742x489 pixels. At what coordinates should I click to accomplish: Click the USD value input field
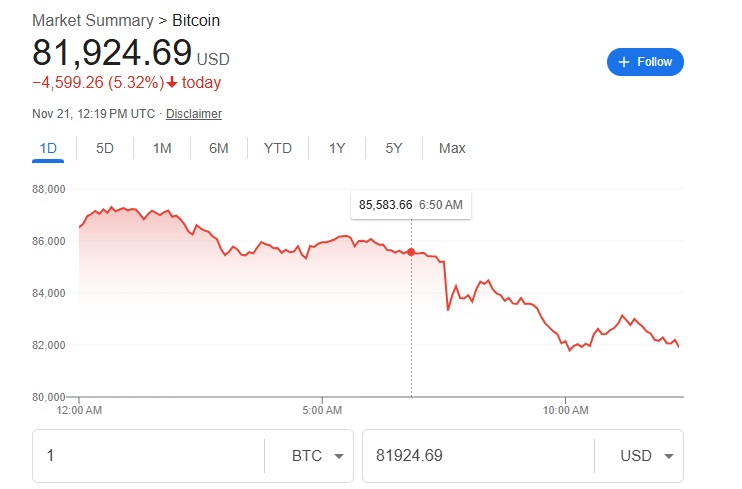[x=475, y=456]
